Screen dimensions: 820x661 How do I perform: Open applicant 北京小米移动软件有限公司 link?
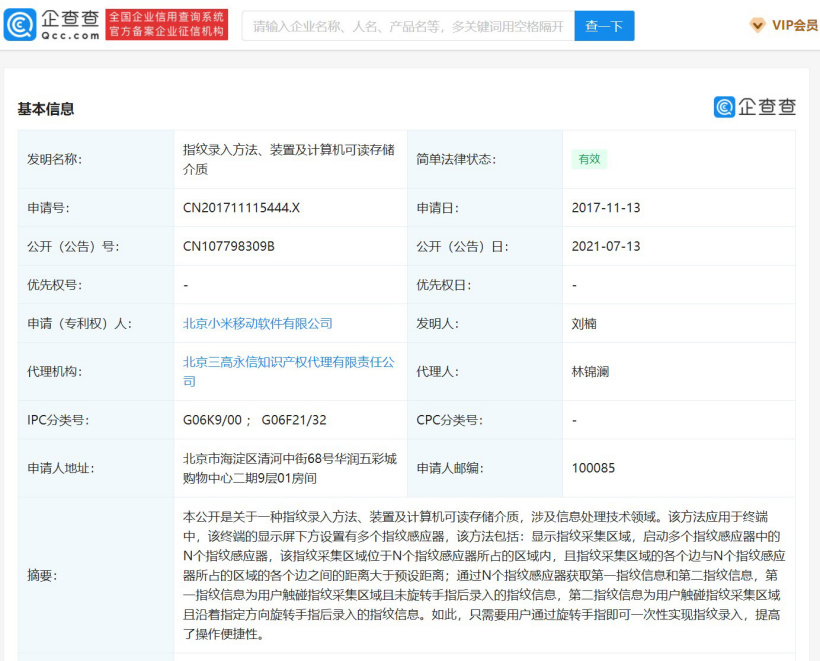point(258,323)
